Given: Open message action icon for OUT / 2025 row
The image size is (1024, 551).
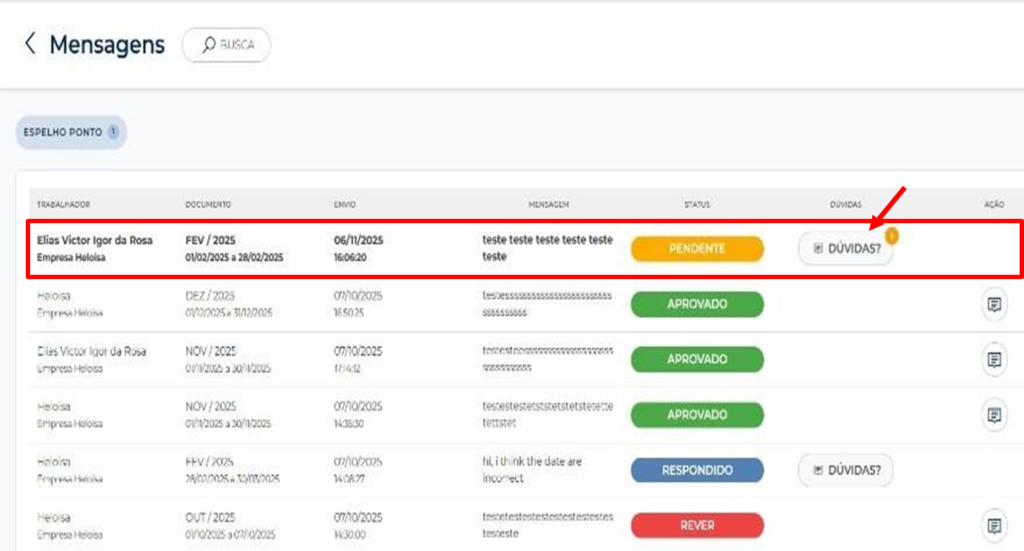Looking at the screenshot, I should click(994, 526).
